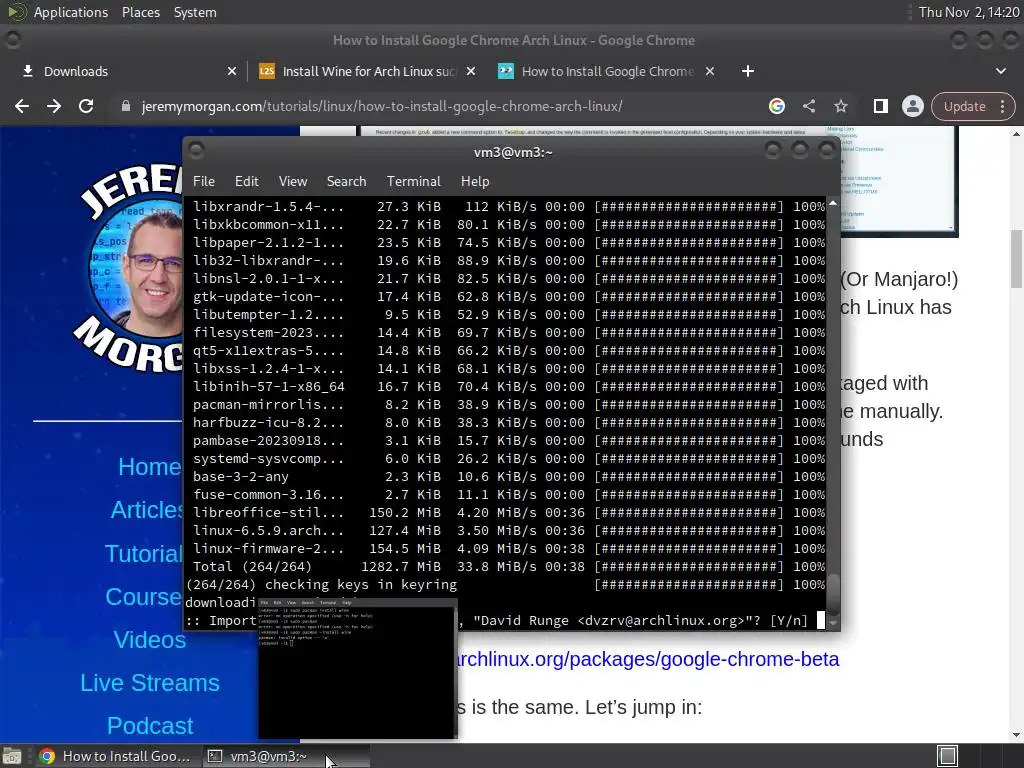Image resolution: width=1024 pixels, height=768 pixels.
Task: Click the linux-firmware-2... download row
Action: [509, 549]
